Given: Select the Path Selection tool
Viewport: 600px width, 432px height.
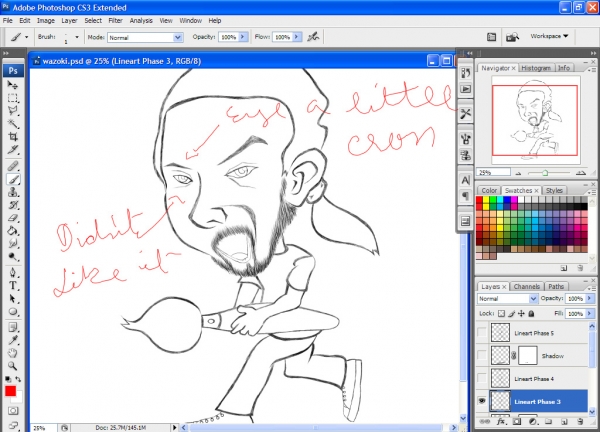Looking at the screenshot, I should pyautogui.click(x=13, y=298).
